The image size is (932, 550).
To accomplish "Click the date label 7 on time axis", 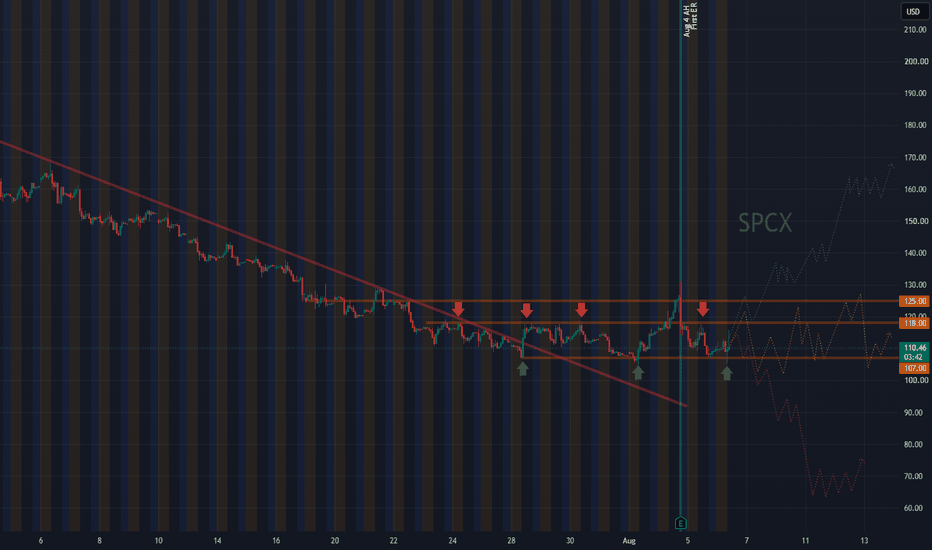I will click(747, 540).
